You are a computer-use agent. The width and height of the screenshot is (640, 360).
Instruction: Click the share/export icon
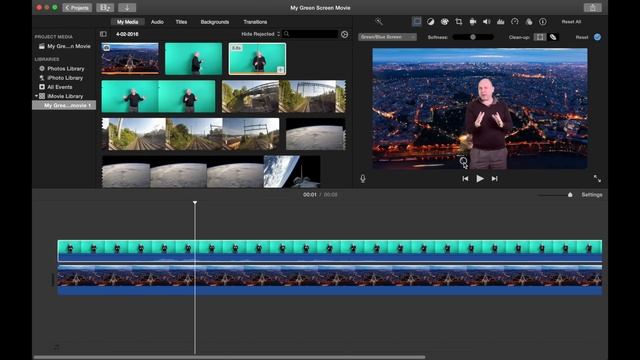pyautogui.click(x=593, y=7)
